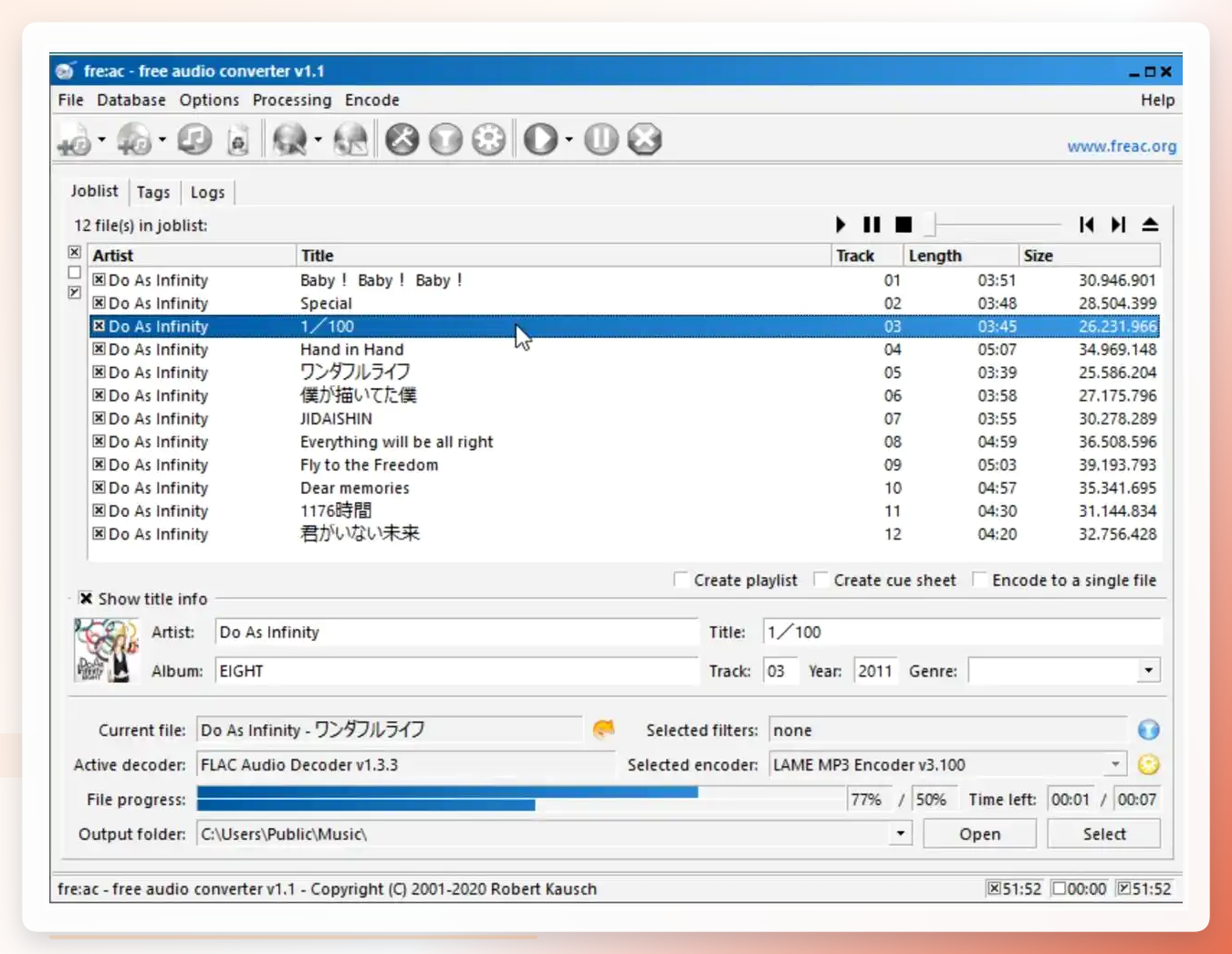Click the toolbar Start encoding icon
Image resolution: width=1232 pixels, height=954 pixels.
(540, 140)
